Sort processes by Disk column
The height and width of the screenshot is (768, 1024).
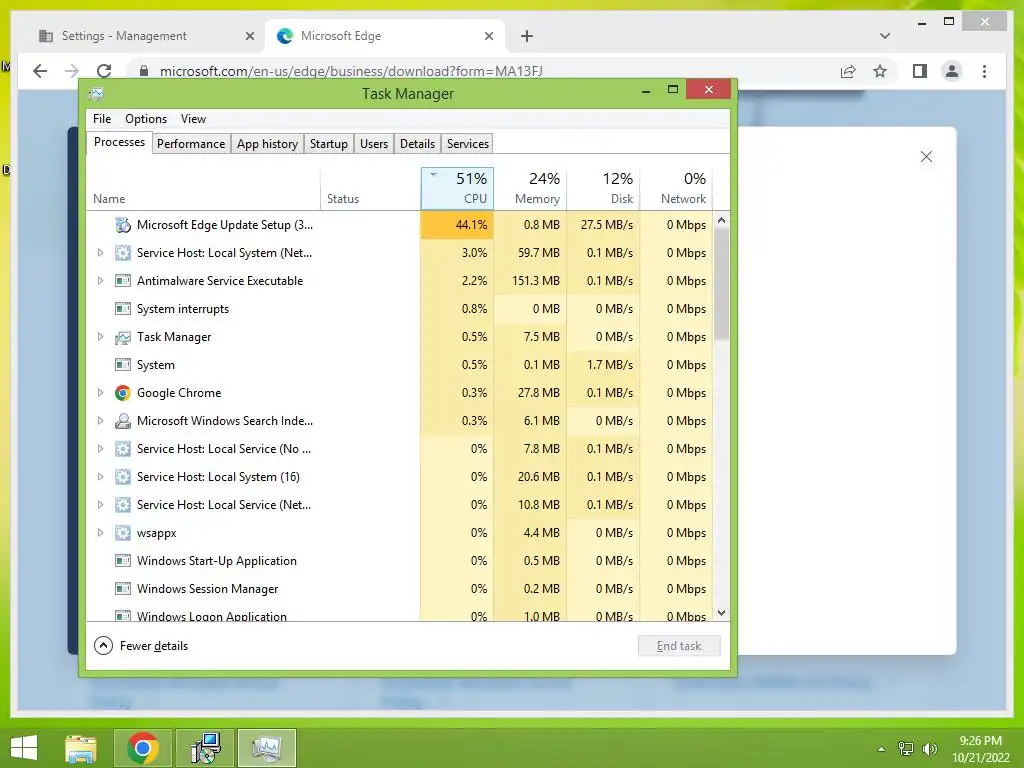(x=603, y=189)
